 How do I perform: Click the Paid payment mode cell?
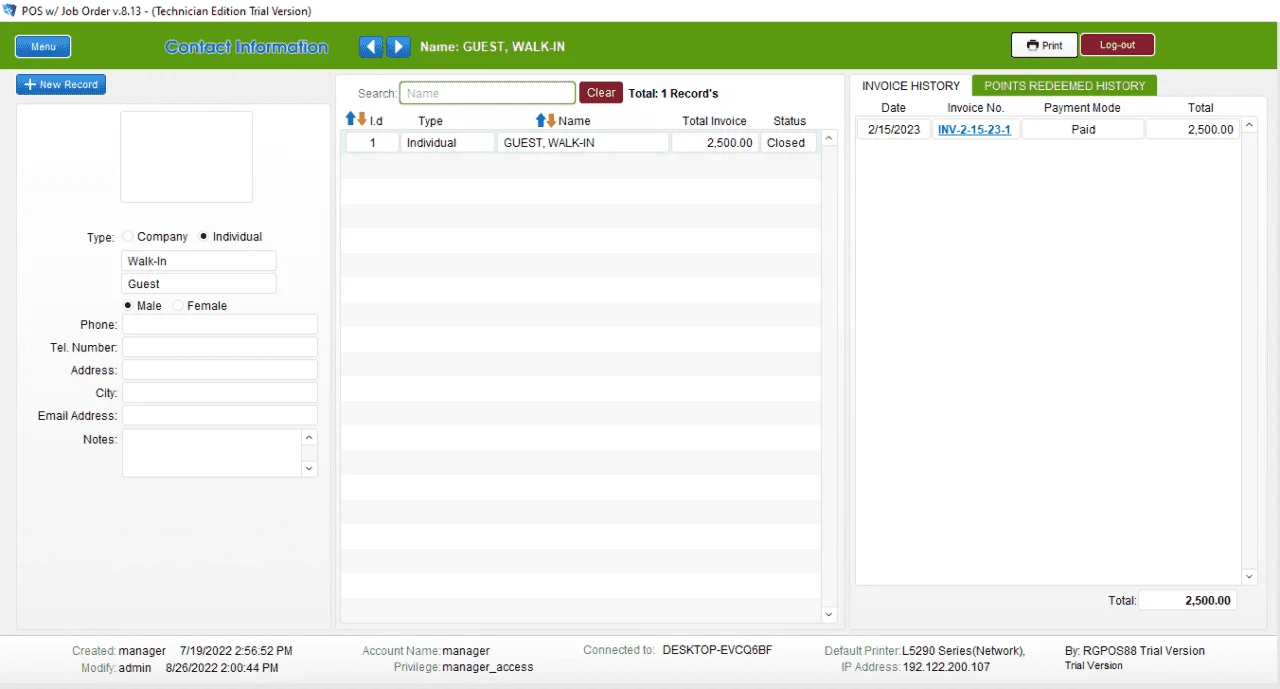point(1083,129)
